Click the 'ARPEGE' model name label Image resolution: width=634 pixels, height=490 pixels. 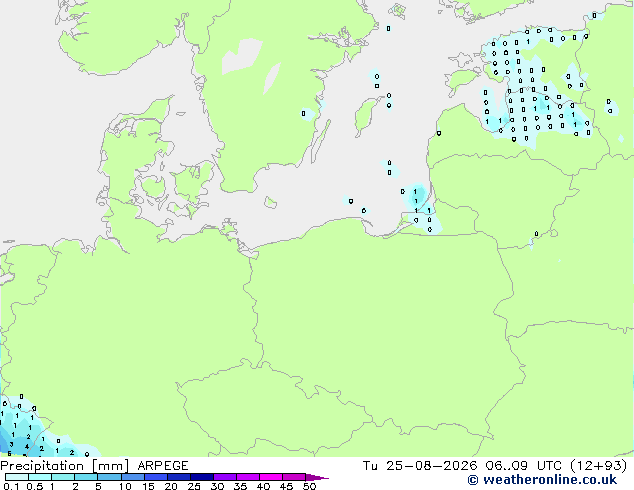point(163,466)
